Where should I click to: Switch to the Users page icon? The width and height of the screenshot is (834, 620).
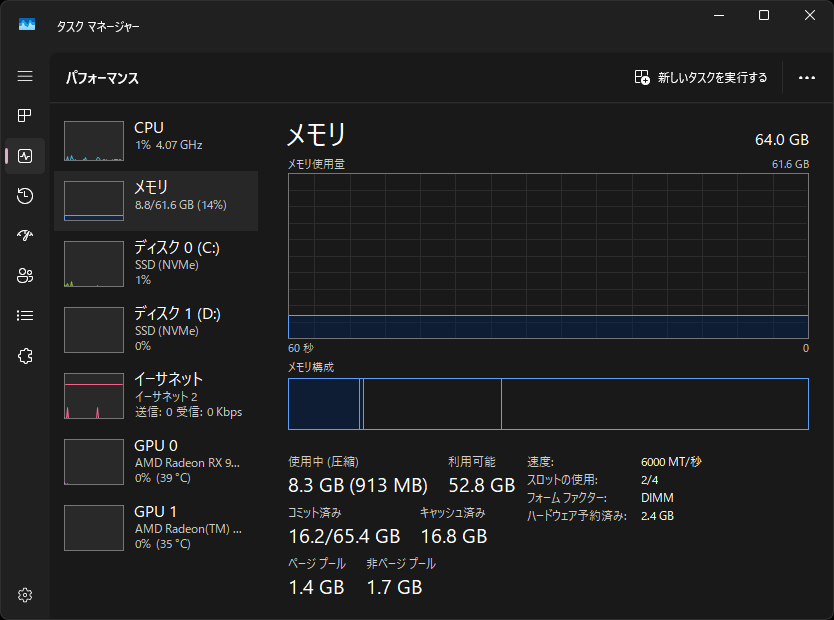25,276
